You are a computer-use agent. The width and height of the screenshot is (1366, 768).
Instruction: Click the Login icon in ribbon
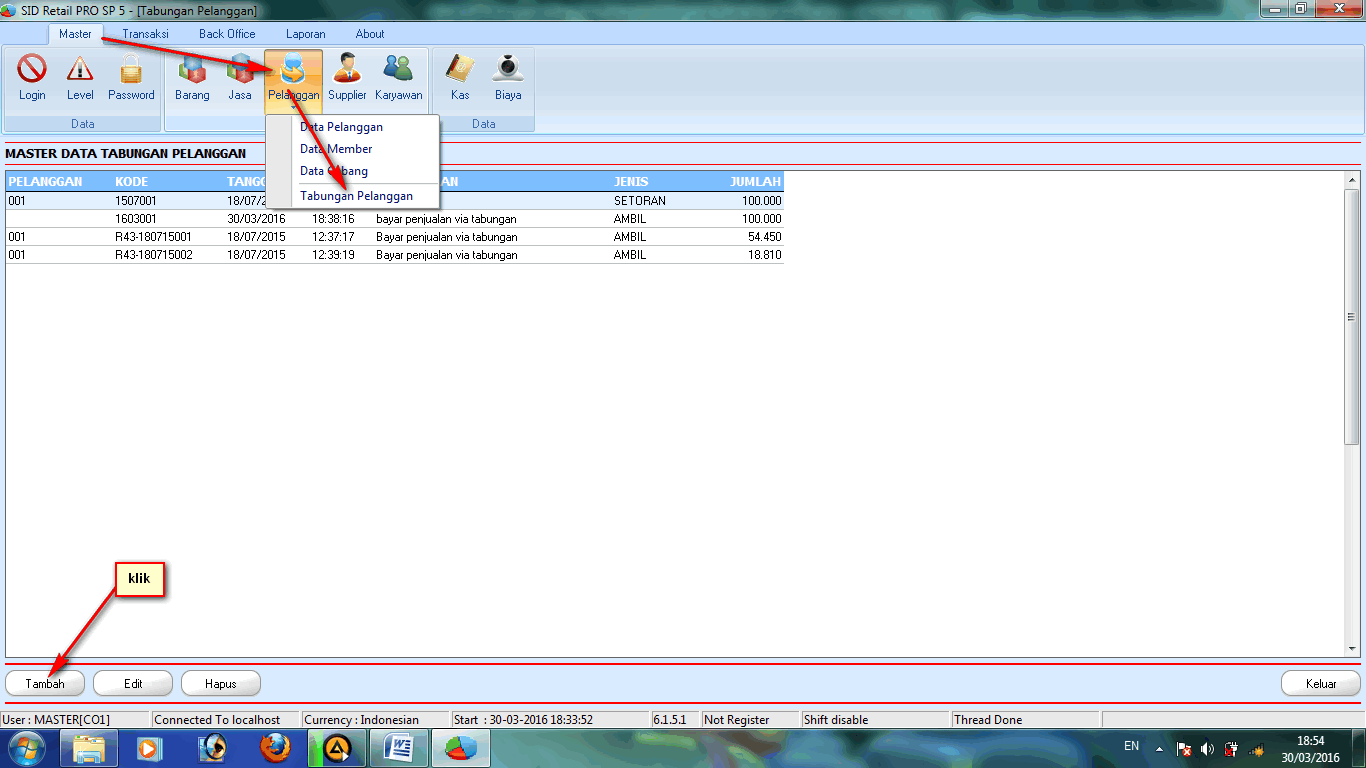(32, 78)
